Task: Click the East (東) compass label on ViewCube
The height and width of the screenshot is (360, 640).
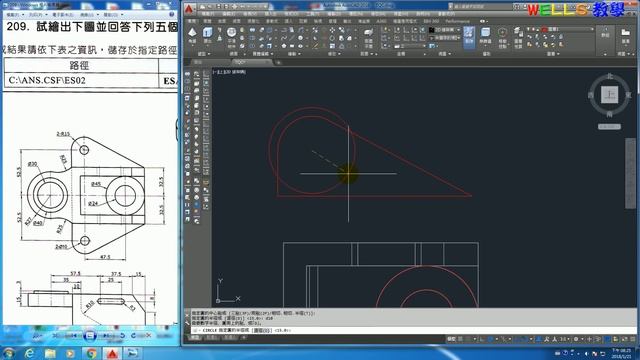Action: 628,95
